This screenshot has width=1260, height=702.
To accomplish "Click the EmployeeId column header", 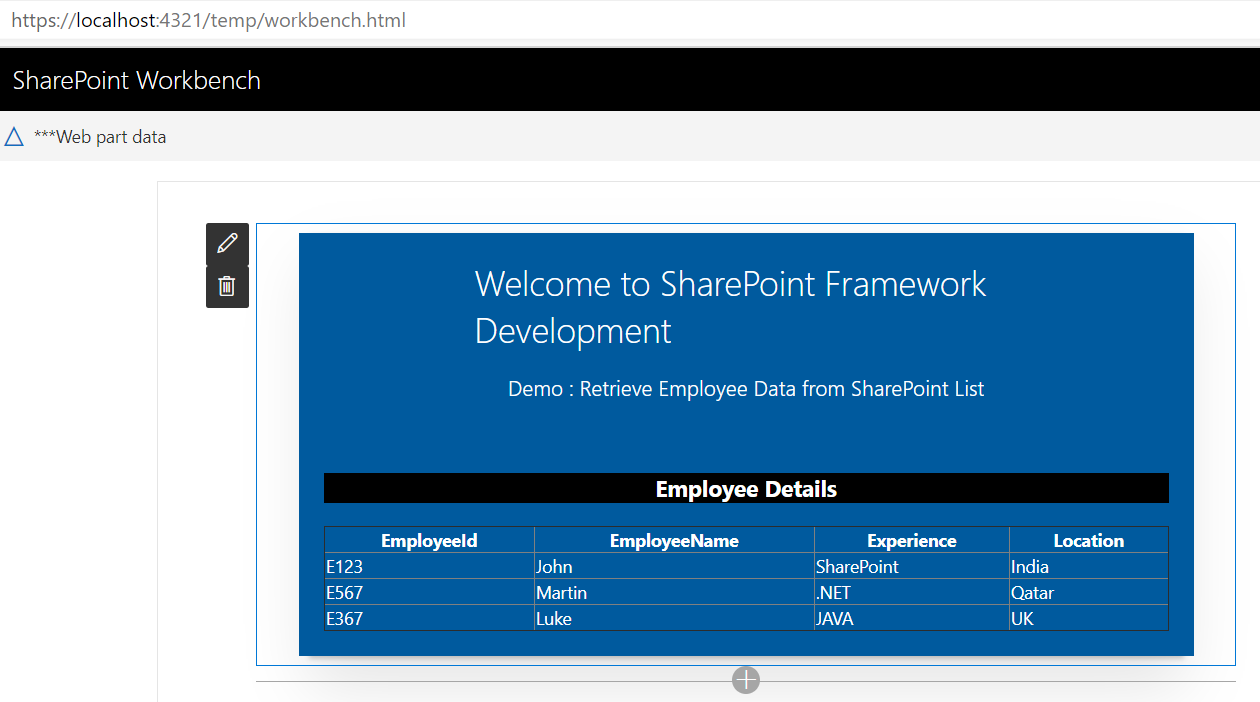I will point(429,540).
